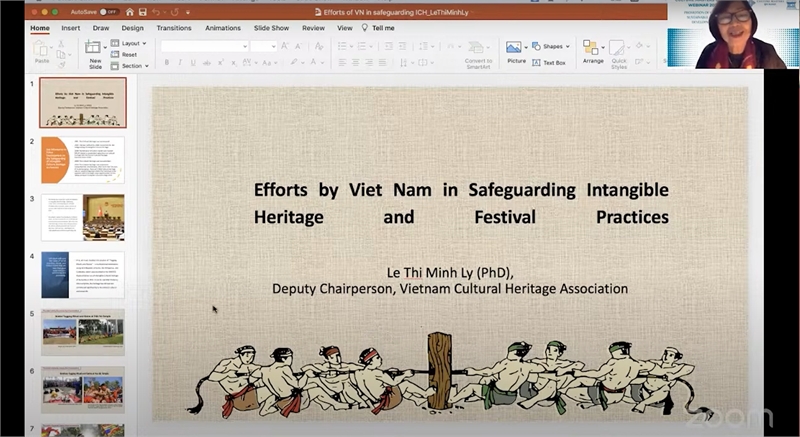Toggle Subscript formatting
This screenshot has height=437, width=800.
[234, 63]
